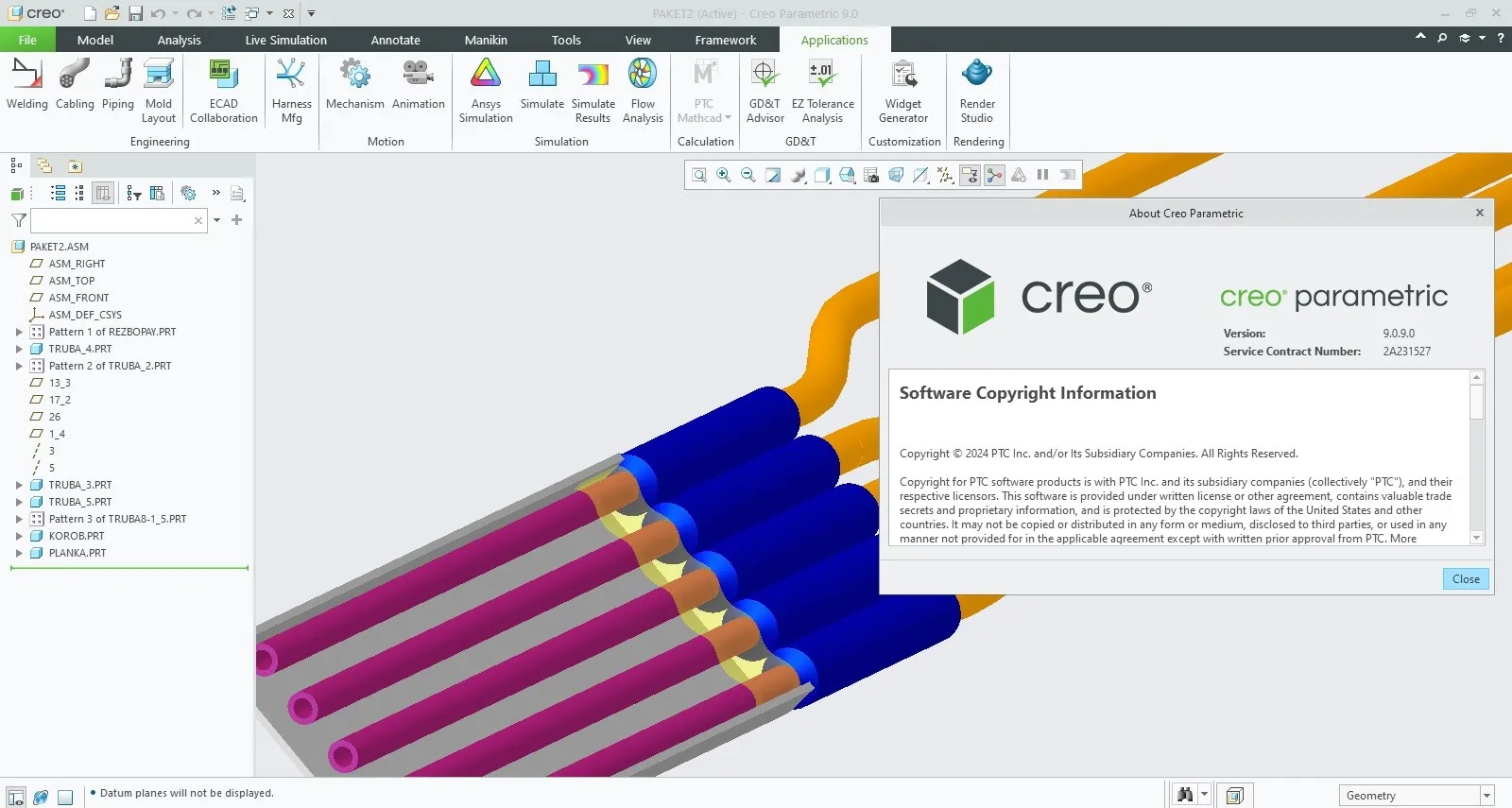
Task: Launch the Cabling application
Action: pyautogui.click(x=75, y=85)
